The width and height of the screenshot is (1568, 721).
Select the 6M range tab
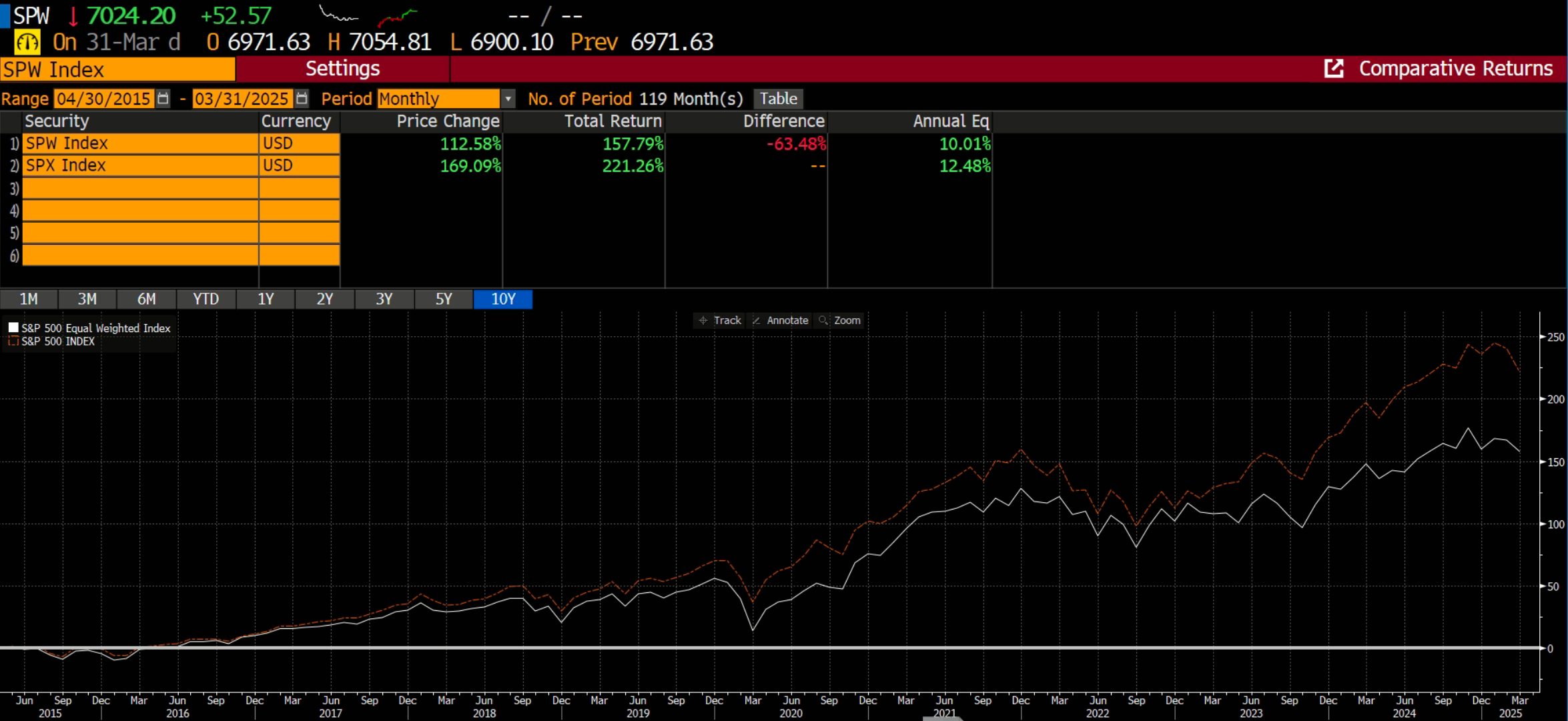(x=147, y=299)
